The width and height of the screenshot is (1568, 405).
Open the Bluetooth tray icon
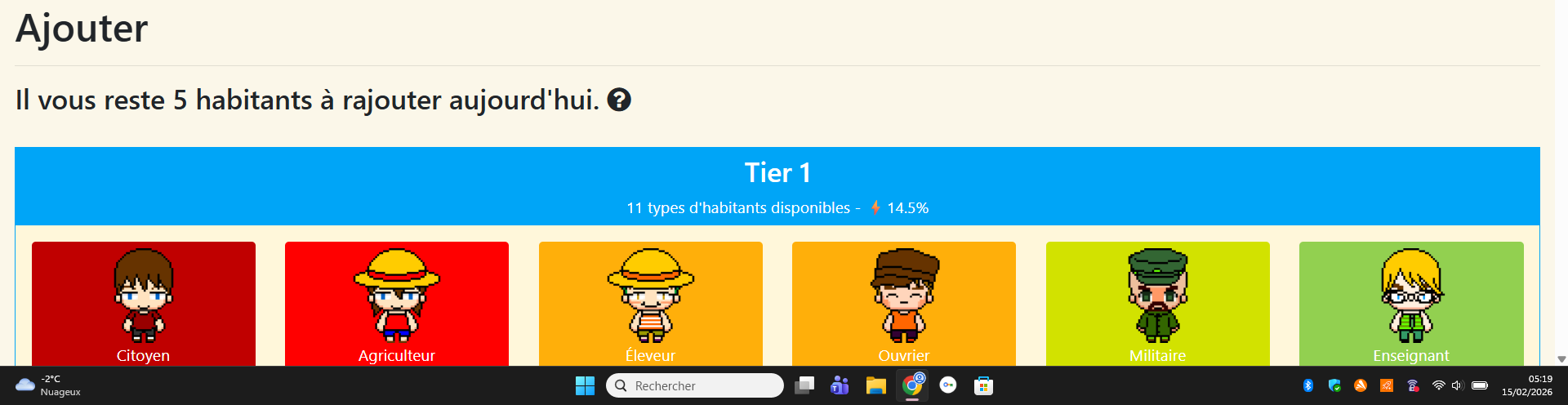(x=1308, y=385)
